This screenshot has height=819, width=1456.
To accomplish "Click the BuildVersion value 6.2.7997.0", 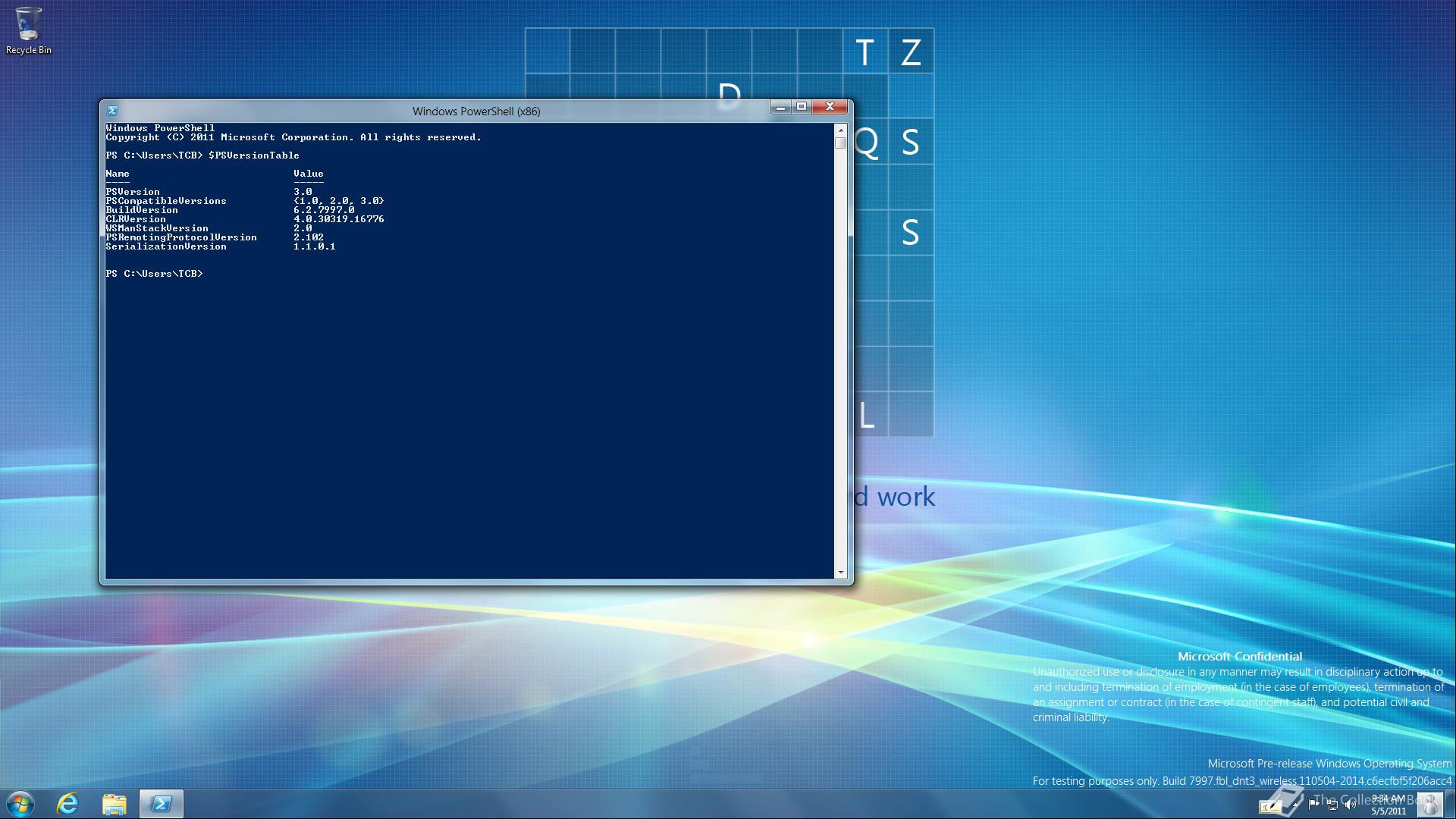I will (x=324, y=210).
